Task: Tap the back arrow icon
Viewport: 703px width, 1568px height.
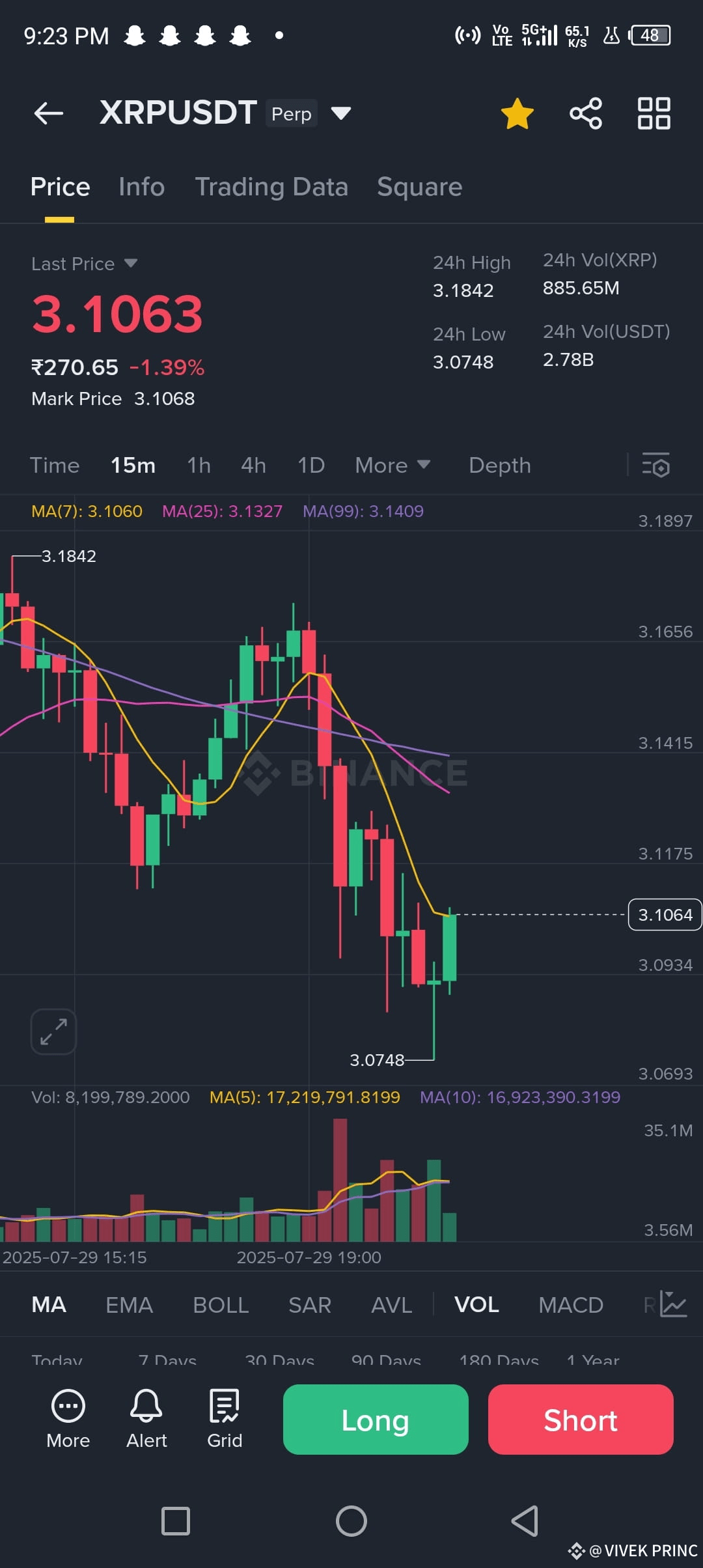Action: (49, 113)
